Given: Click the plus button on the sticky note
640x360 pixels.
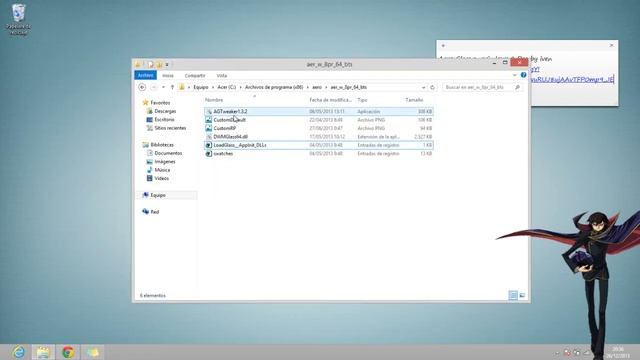Looking at the screenshot, I should coord(443,46).
